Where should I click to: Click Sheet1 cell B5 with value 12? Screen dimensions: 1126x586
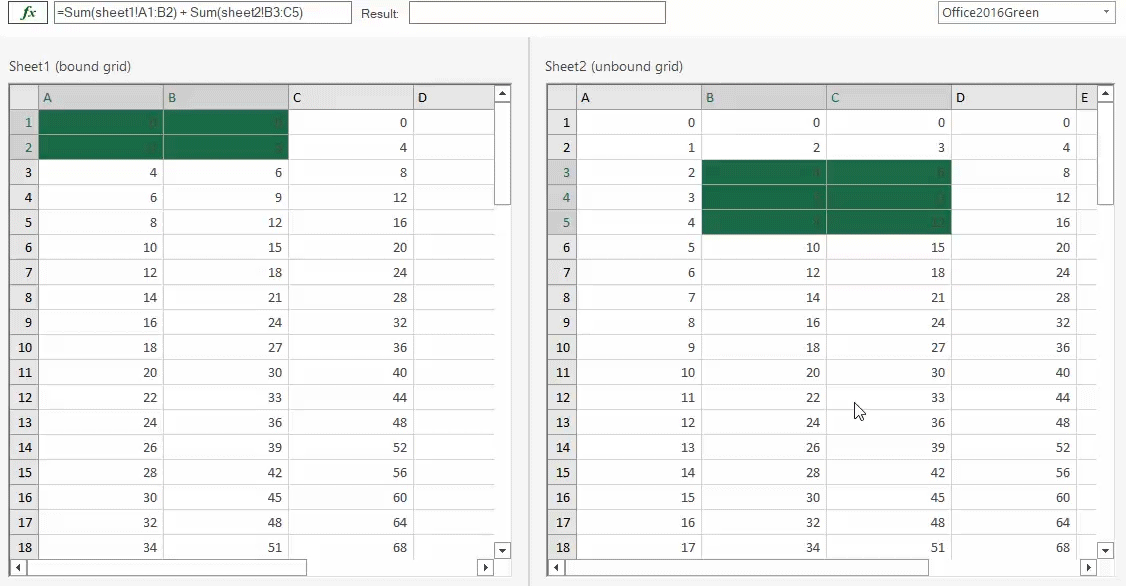tap(225, 222)
